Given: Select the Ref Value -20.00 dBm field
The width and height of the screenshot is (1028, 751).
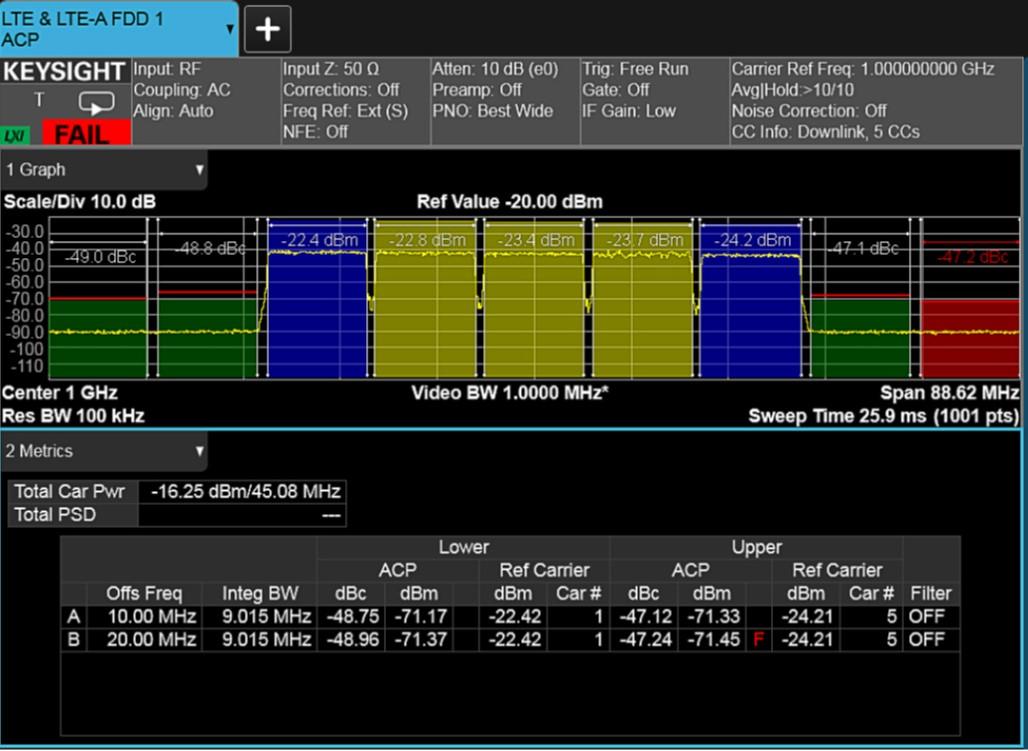Looking at the screenshot, I should point(509,202).
